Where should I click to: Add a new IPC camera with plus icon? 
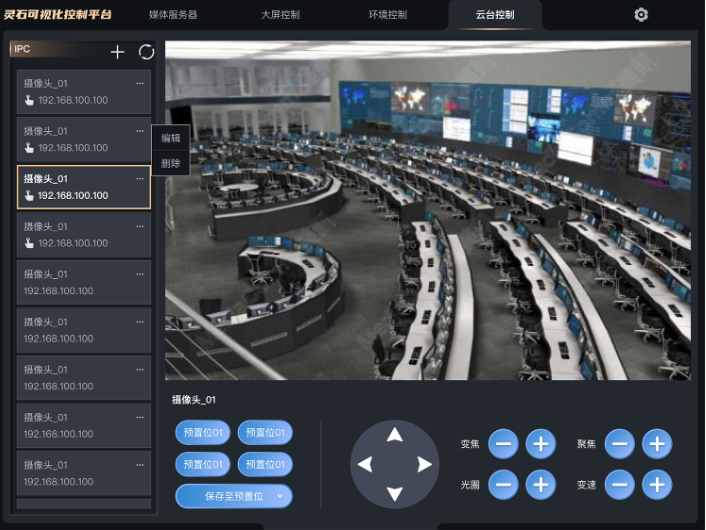pyautogui.click(x=117, y=52)
